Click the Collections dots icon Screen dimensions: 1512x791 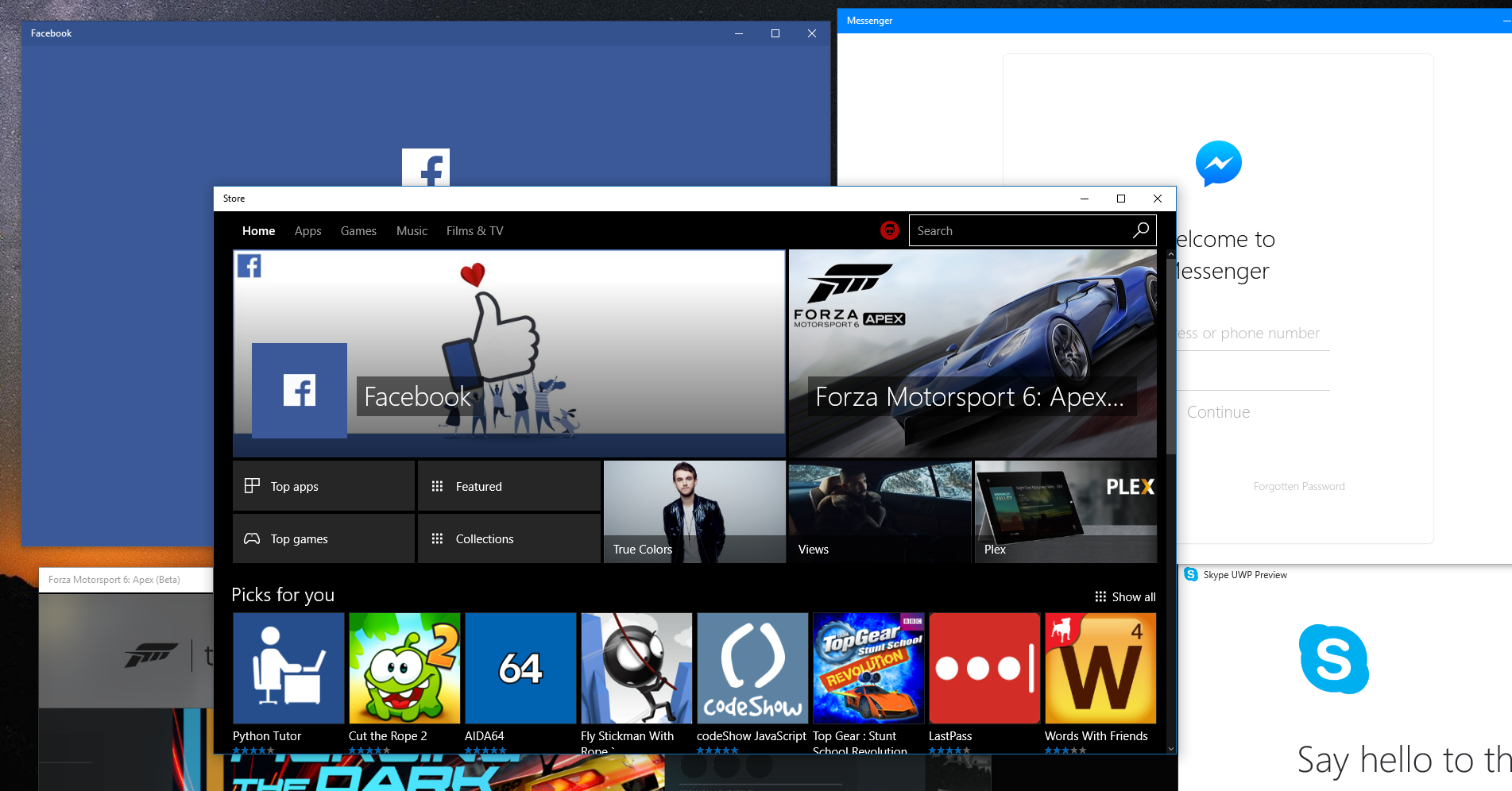pyautogui.click(x=437, y=538)
